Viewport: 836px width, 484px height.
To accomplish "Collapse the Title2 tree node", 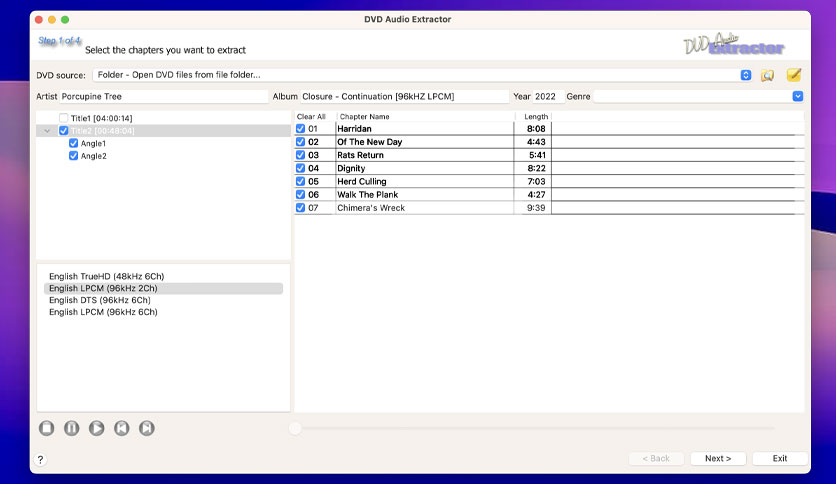I will click(47, 131).
